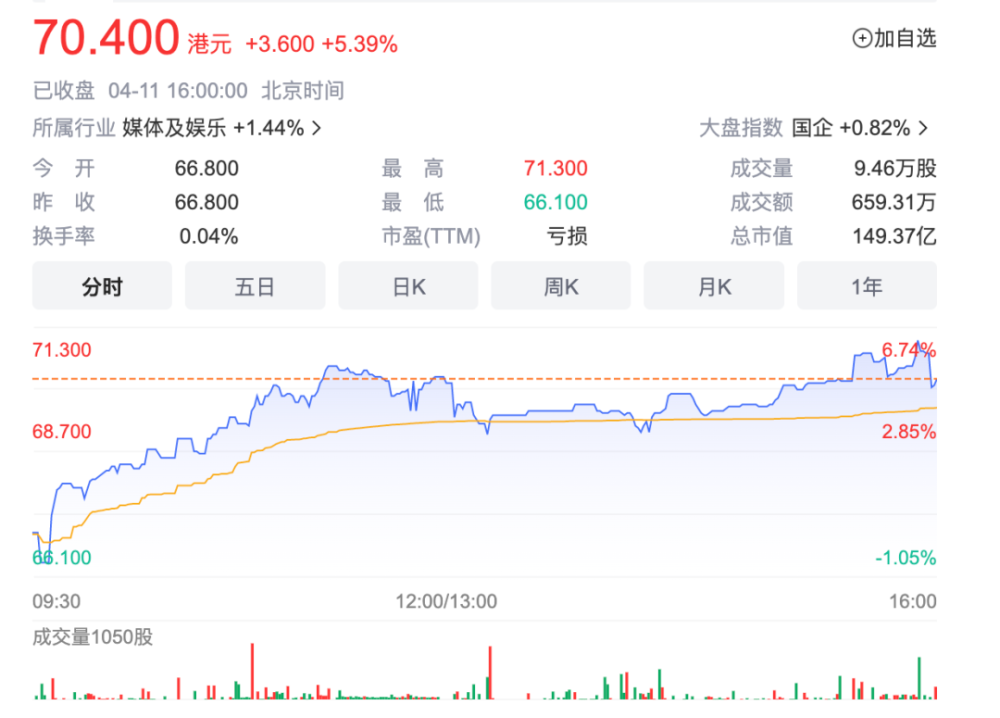
Task: Click the plus icon beside 加自选
Action: 862,38
